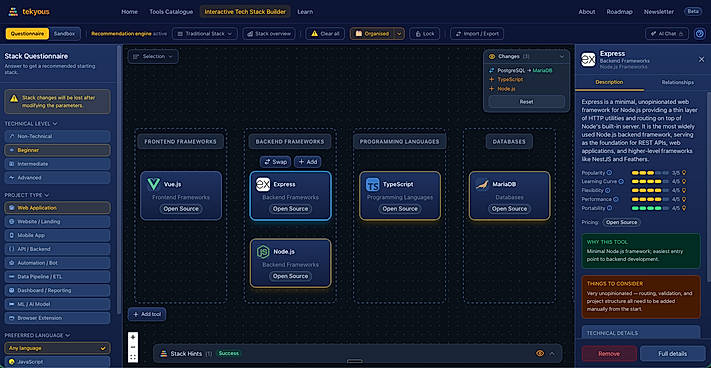711x368 pixels.
Task: Expand the Stack Hints bar chevron
Action: pos(552,353)
